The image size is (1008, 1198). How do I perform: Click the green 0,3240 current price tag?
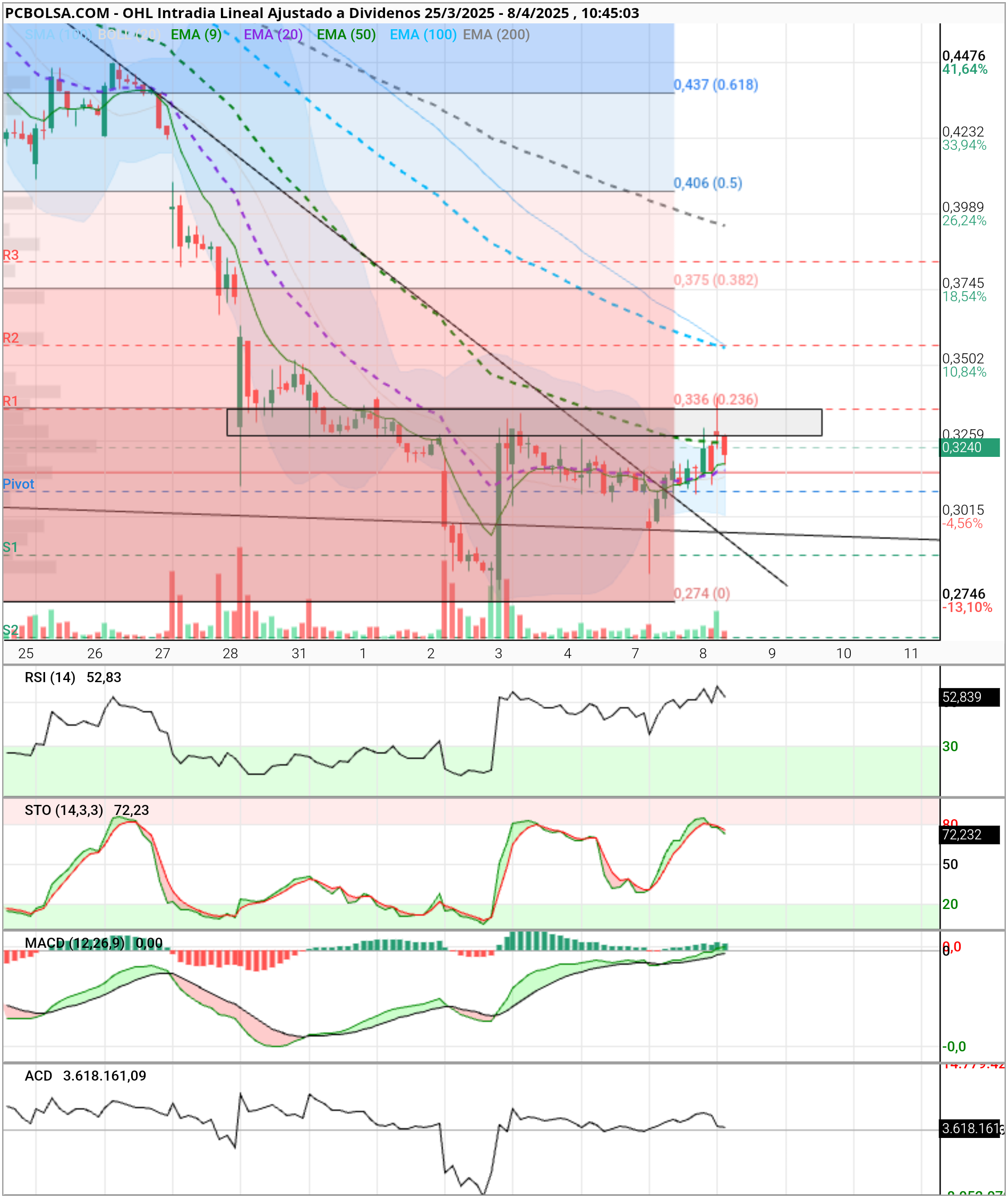(970, 447)
